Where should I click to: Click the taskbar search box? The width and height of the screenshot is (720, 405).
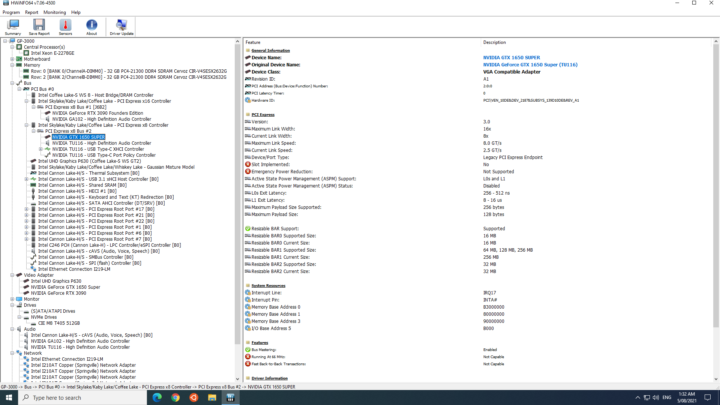(83, 398)
